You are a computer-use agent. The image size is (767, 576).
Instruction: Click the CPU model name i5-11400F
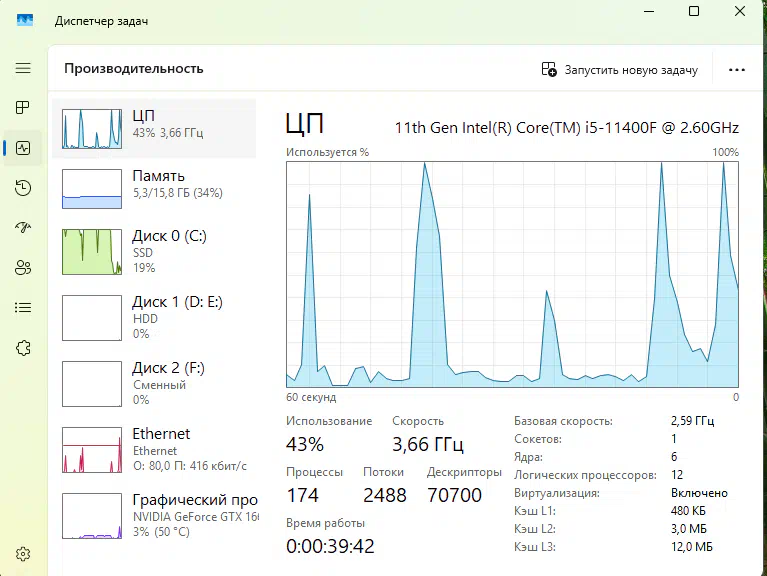[x=566, y=128]
